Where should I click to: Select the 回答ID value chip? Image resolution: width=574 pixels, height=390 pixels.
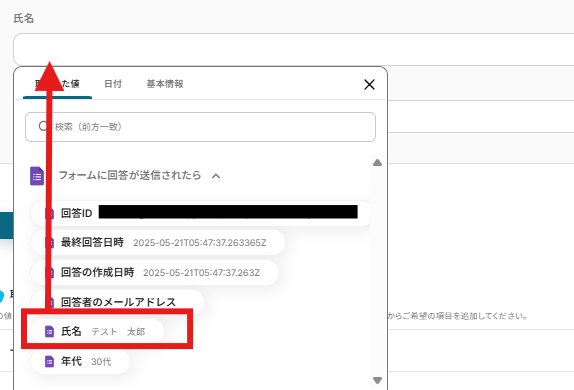[x=201, y=213]
